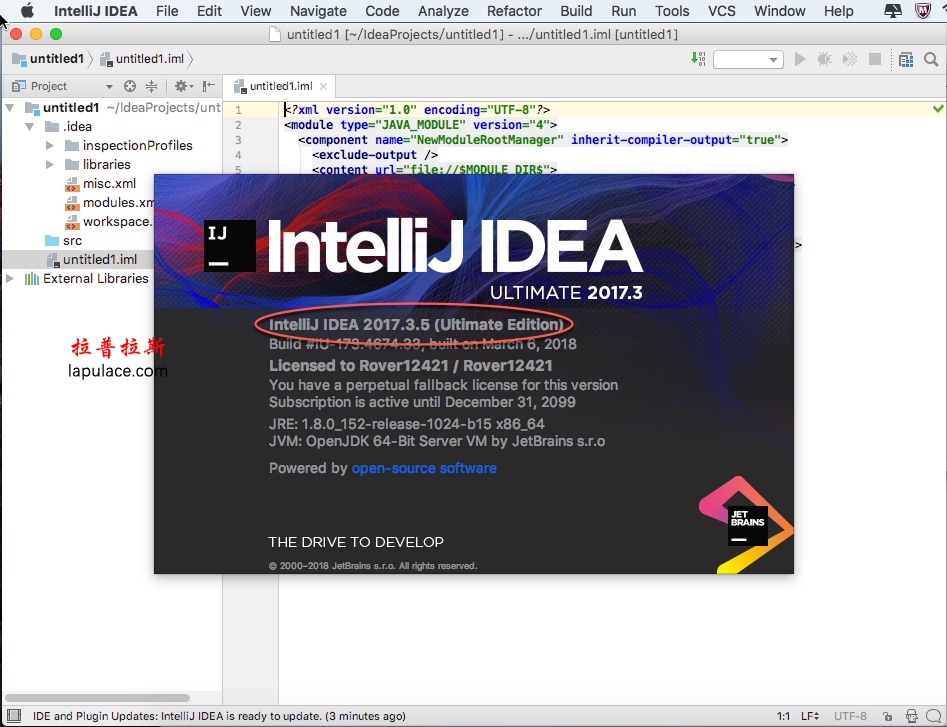Open the Project view dropdown arrow
Viewport: 947px width, 727px height.
[109, 87]
